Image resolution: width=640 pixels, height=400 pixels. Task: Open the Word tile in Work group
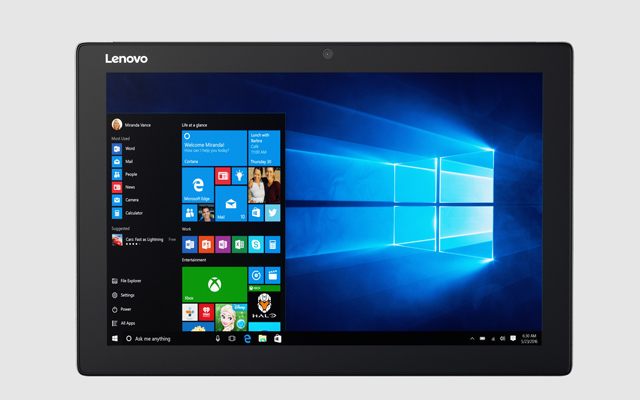[189, 244]
